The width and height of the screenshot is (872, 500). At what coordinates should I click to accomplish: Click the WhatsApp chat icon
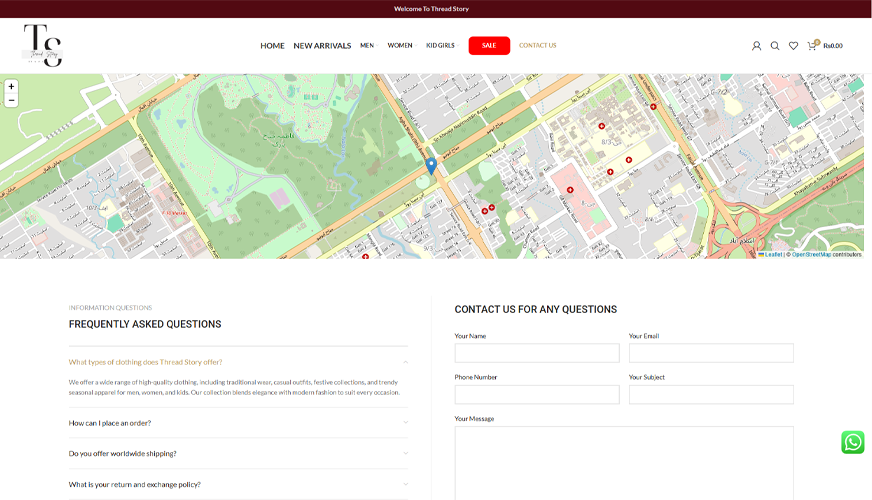coord(852,442)
